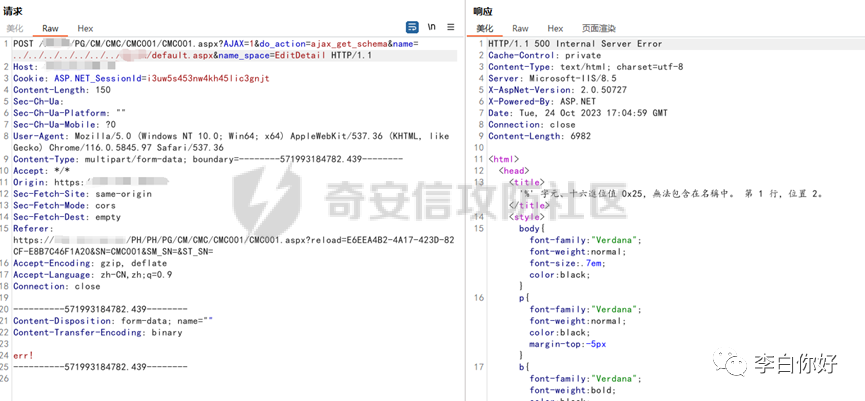
Task: Open the request panel hamburger menu
Action: [x=451, y=27]
